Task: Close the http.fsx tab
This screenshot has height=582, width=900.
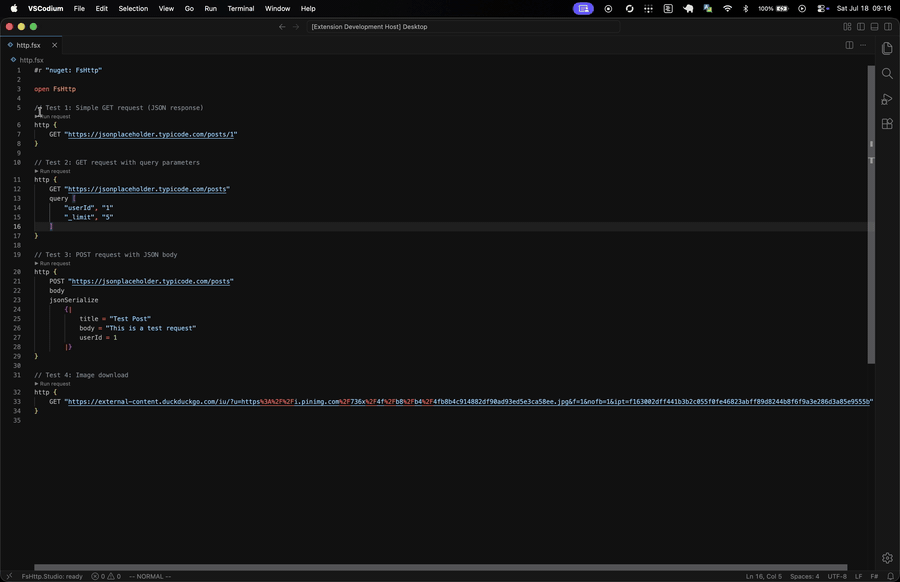Action: (x=55, y=45)
